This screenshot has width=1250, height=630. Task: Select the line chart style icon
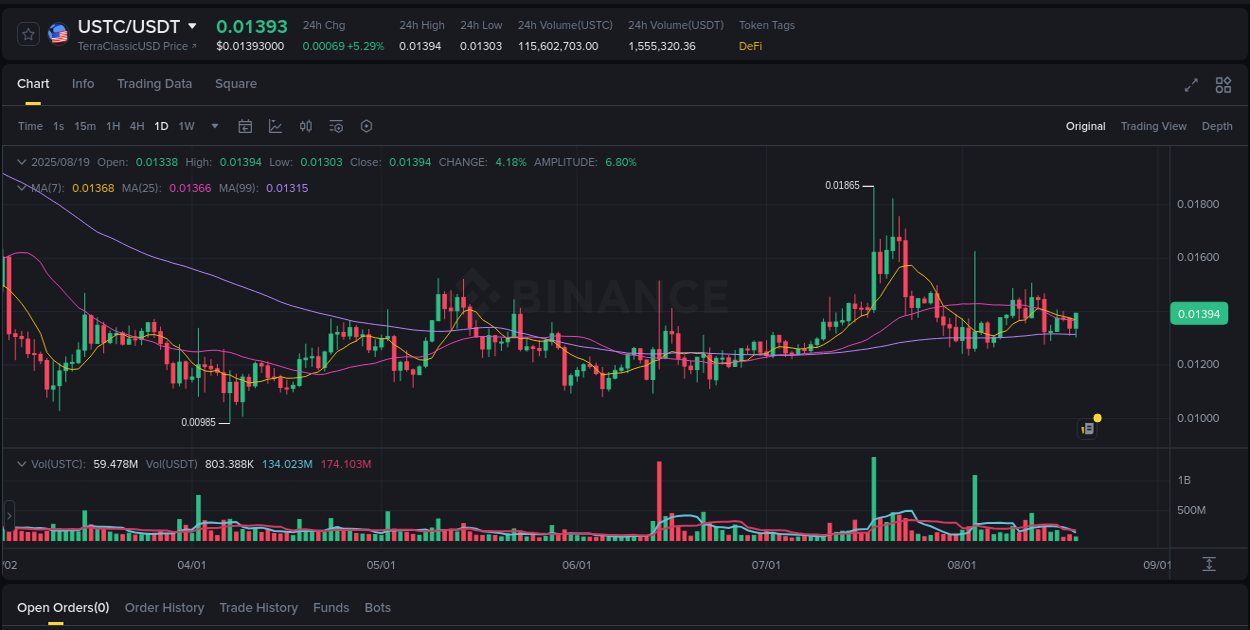[x=275, y=126]
